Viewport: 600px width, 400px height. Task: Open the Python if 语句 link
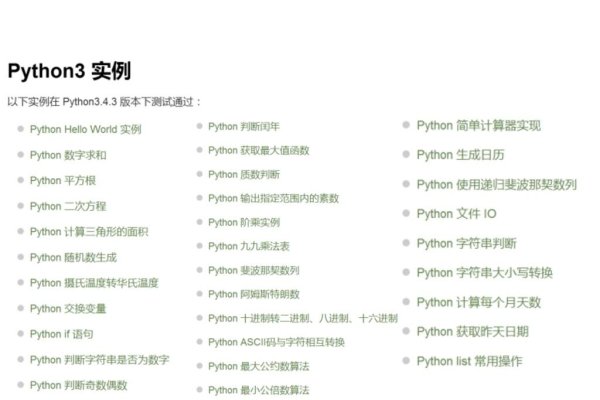click(x=61, y=334)
